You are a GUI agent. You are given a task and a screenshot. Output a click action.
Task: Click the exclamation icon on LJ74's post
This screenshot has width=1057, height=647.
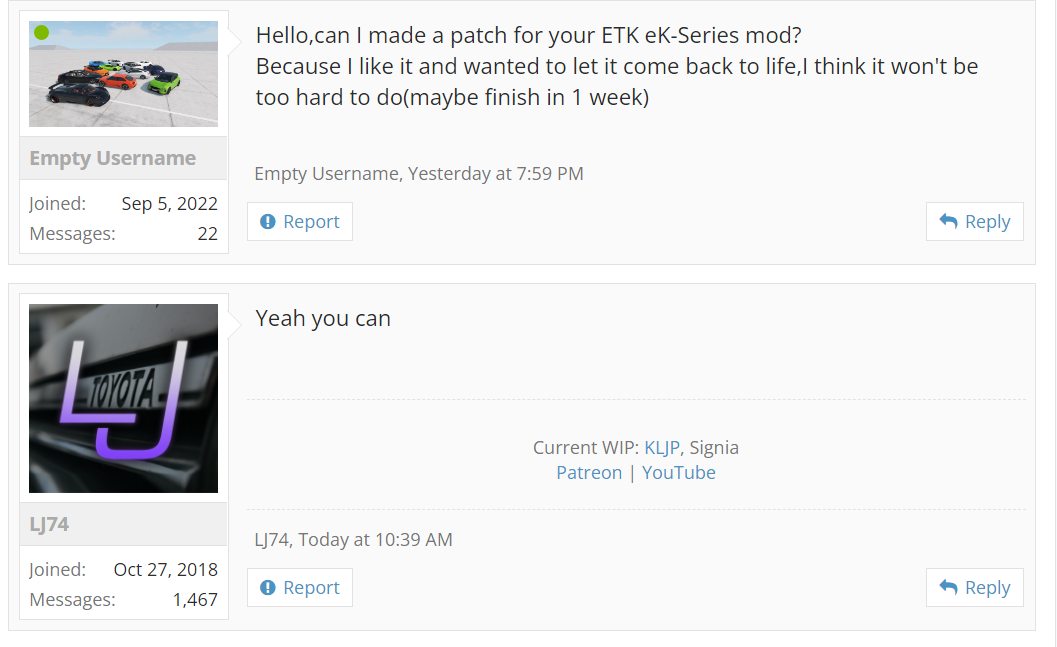click(x=268, y=588)
